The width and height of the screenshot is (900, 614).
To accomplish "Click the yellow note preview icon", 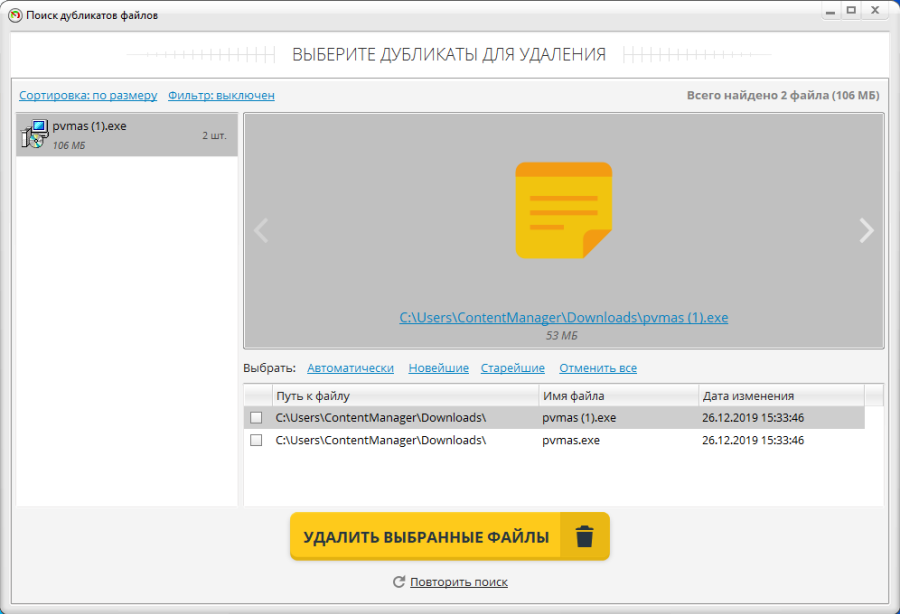I will coord(563,210).
